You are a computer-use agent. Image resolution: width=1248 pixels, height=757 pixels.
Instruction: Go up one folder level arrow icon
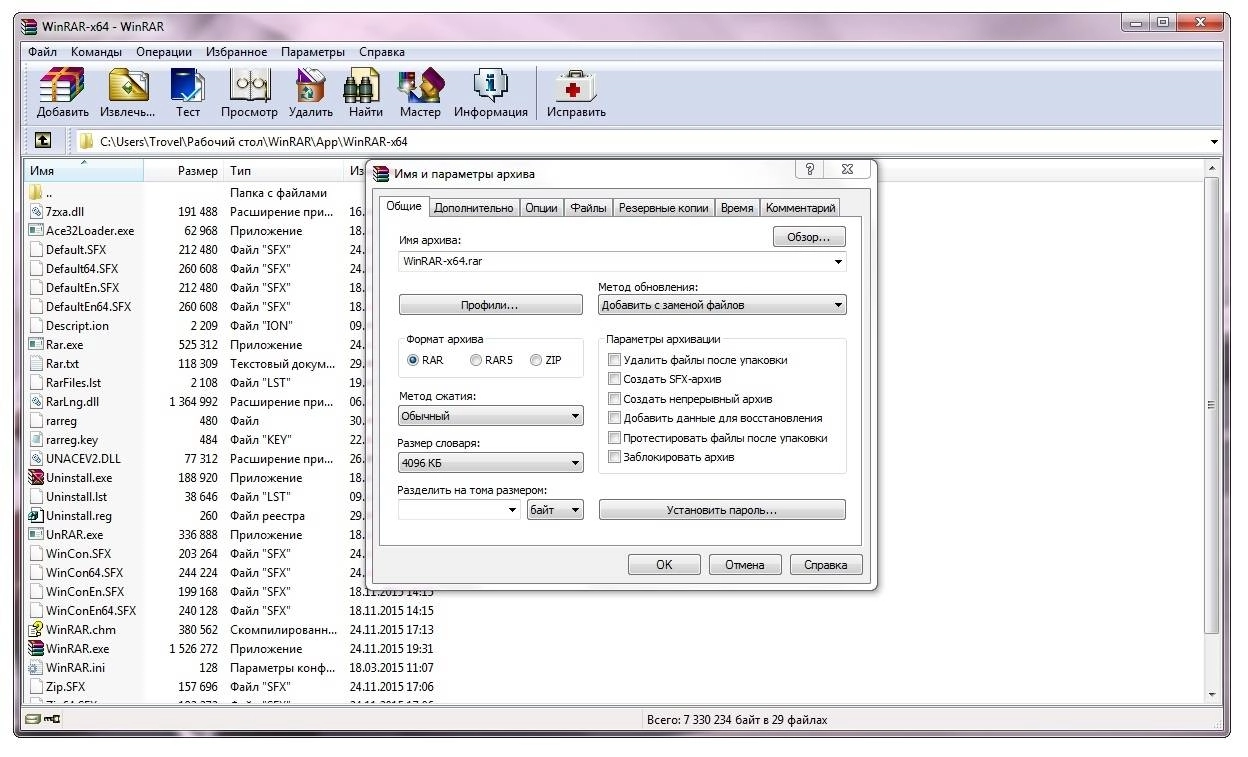click(x=43, y=141)
